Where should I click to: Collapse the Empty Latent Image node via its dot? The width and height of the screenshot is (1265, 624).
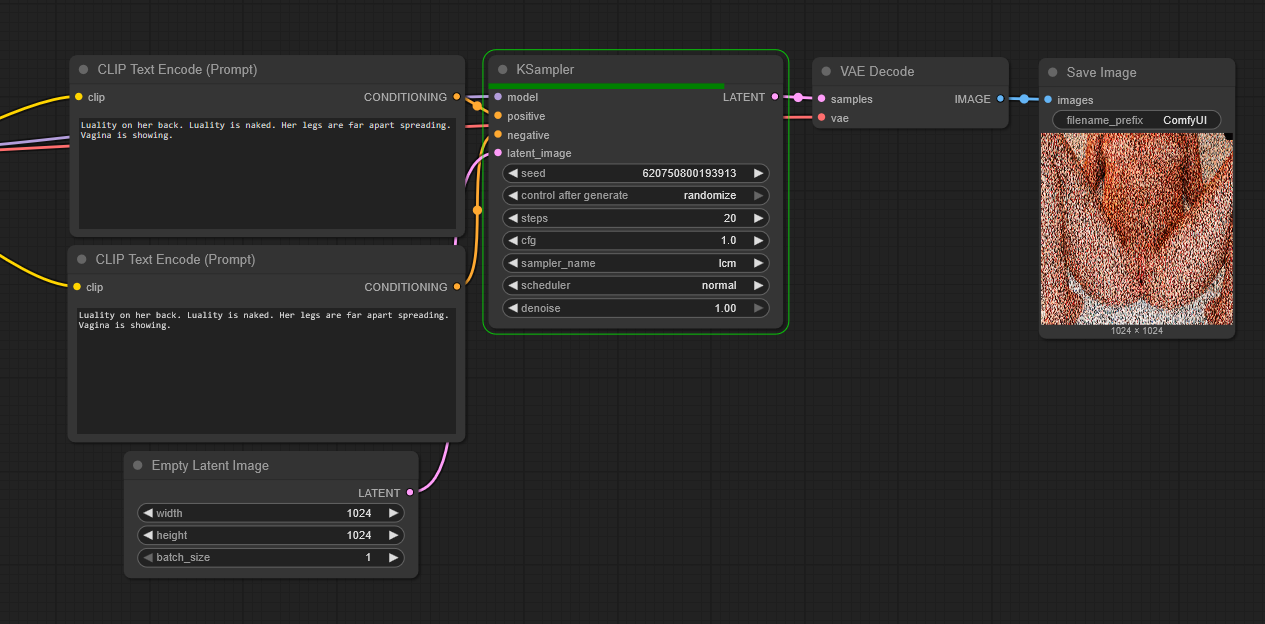click(138, 466)
